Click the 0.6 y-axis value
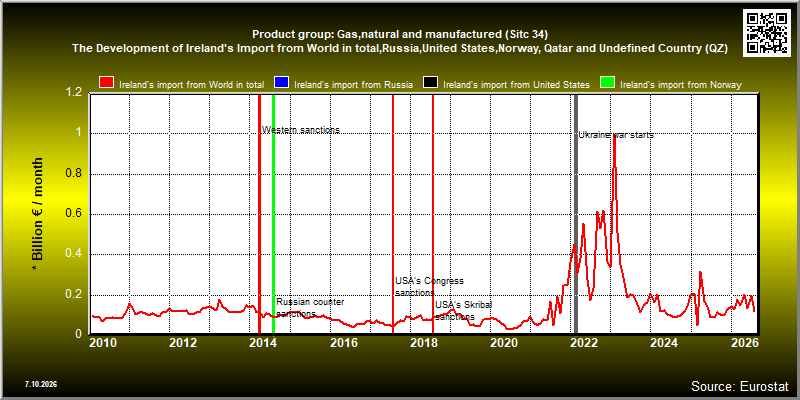Viewport: 800px width, 400px height. [74, 214]
